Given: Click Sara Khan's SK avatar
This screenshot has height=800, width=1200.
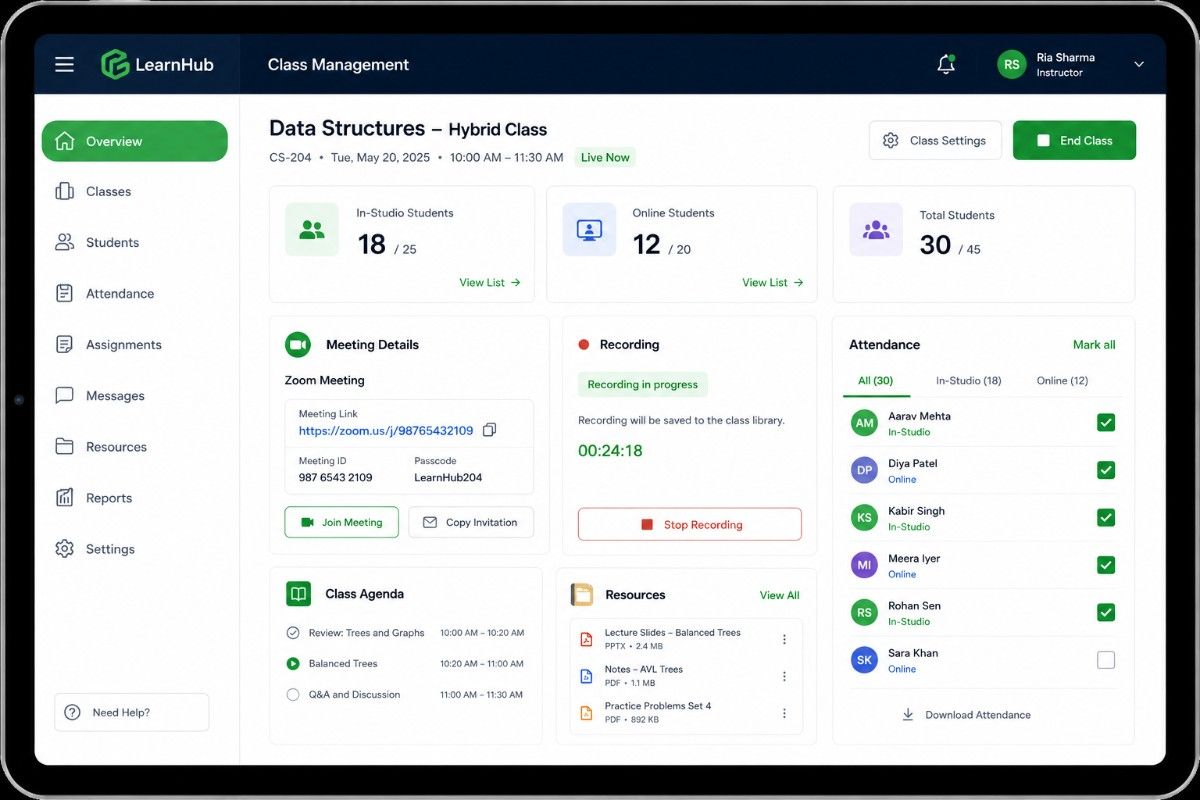Looking at the screenshot, I should pos(864,660).
